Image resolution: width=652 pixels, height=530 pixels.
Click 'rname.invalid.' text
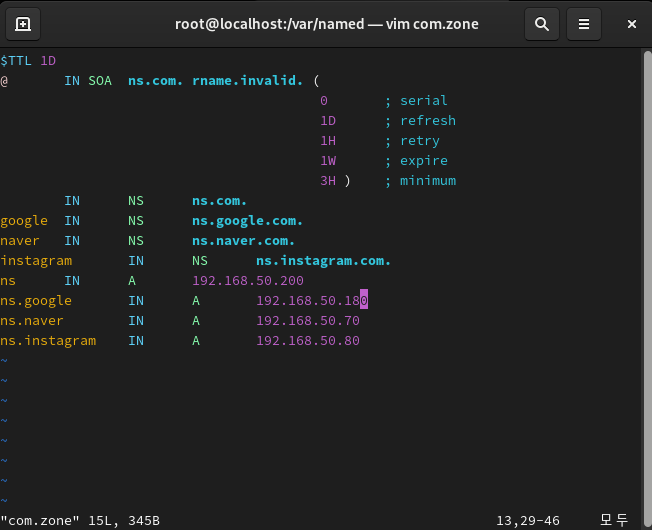pos(247,81)
